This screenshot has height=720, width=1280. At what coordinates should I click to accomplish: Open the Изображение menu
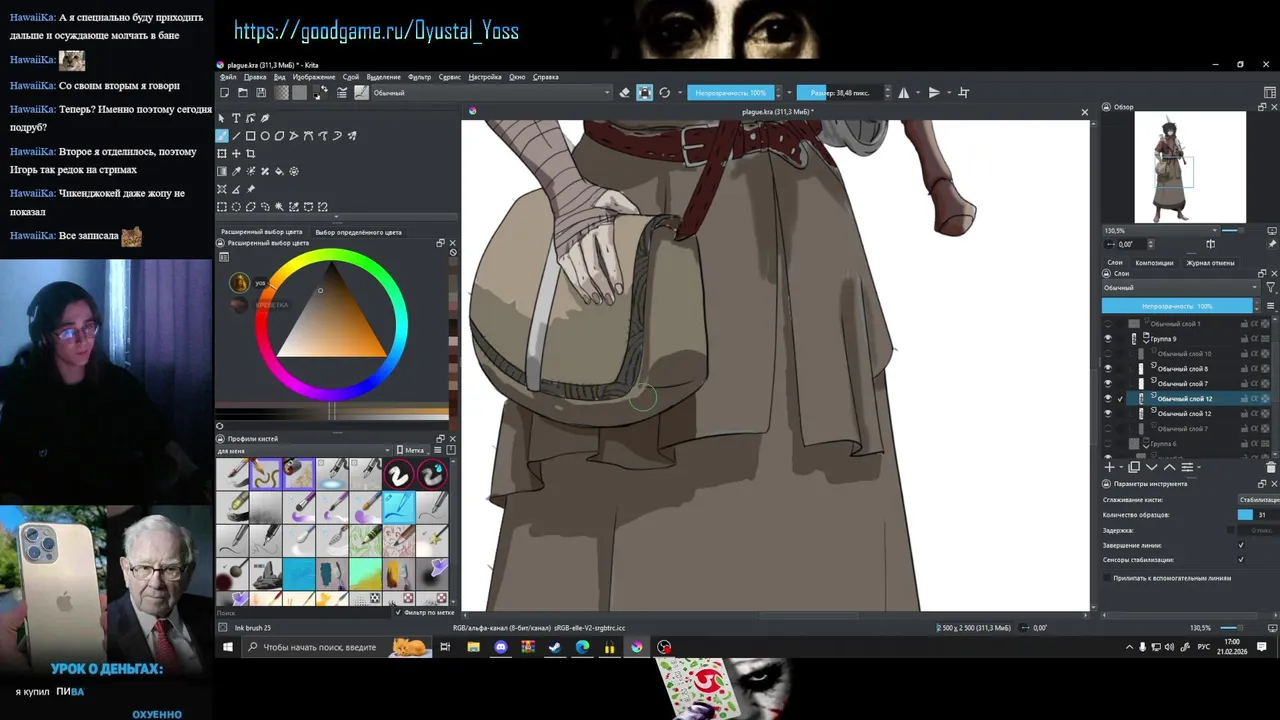pyautogui.click(x=314, y=77)
